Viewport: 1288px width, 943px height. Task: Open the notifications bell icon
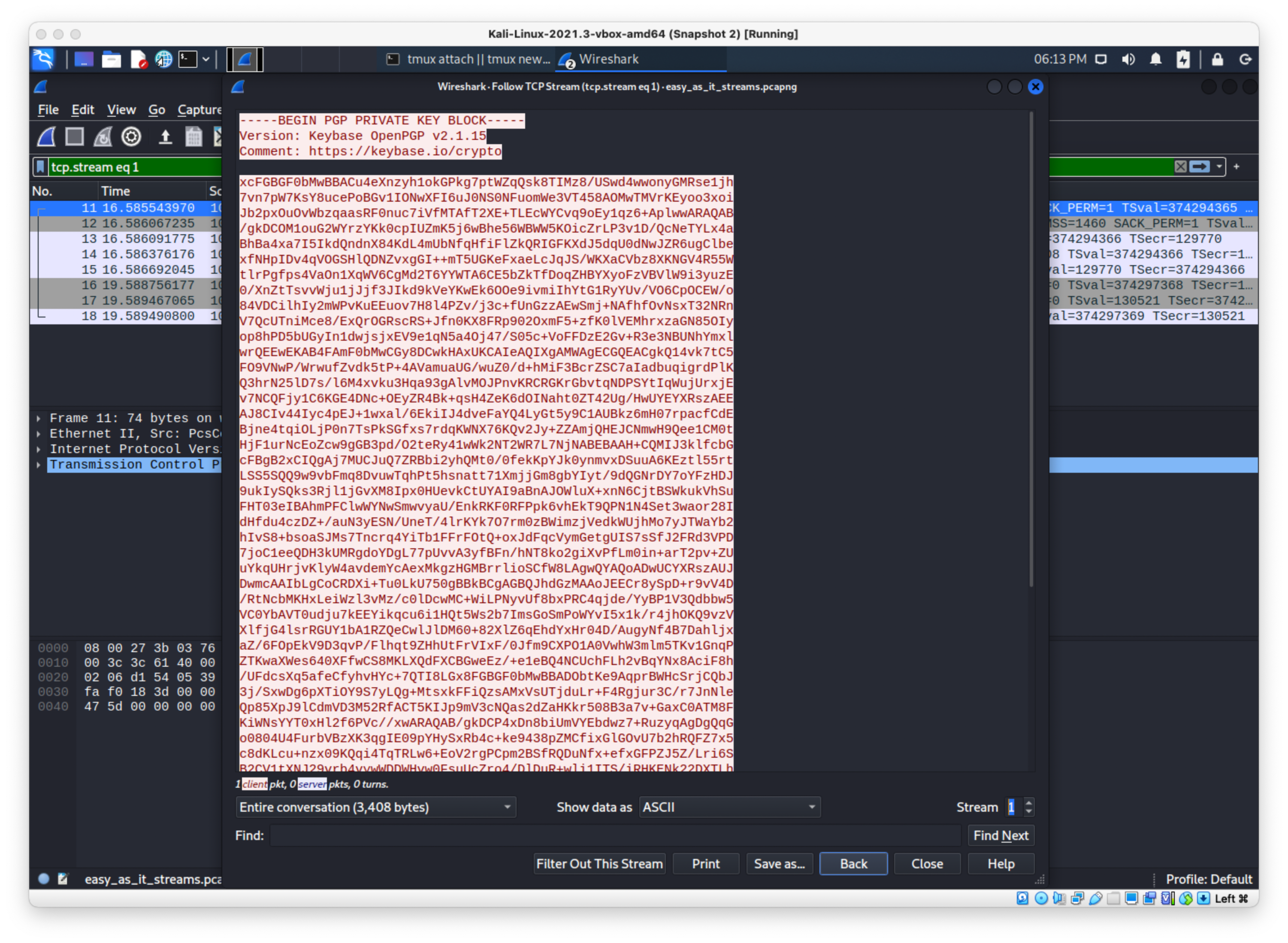pyautogui.click(x=1155, y=59)
